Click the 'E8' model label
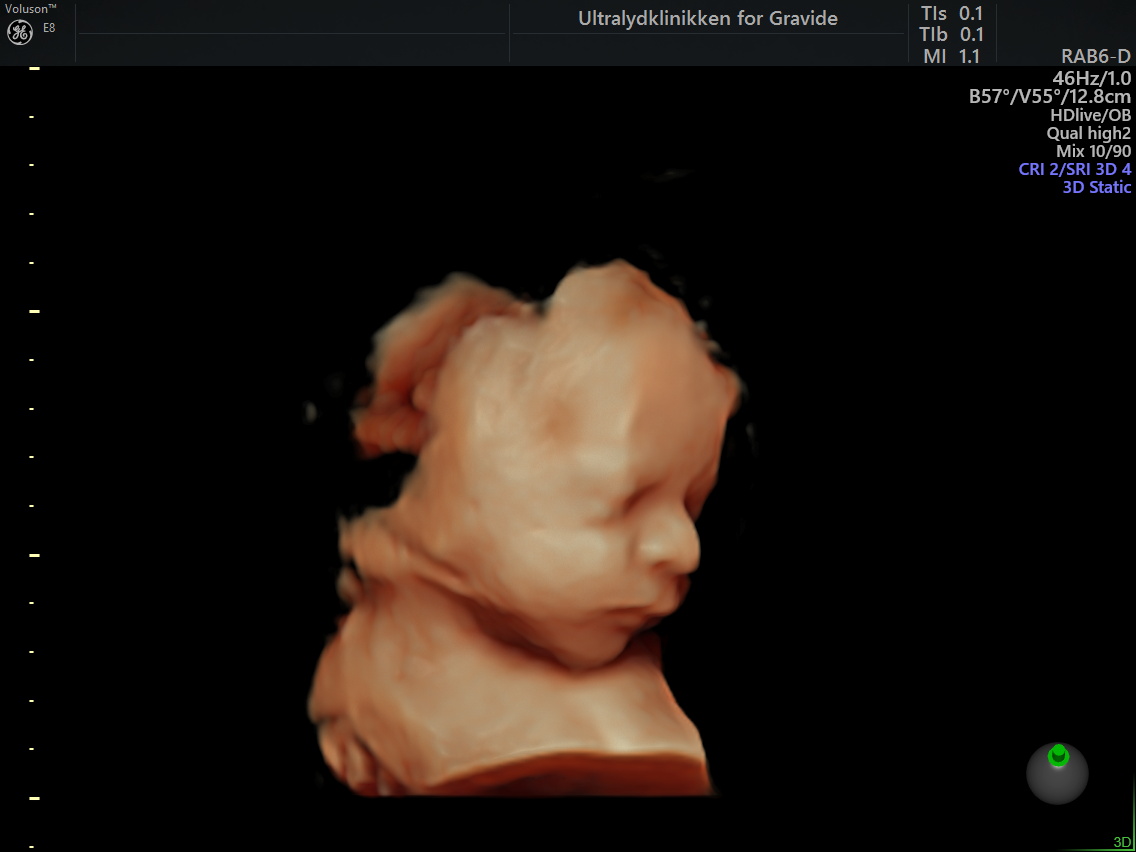This screenshot has height=852, width=1136. 49,28
